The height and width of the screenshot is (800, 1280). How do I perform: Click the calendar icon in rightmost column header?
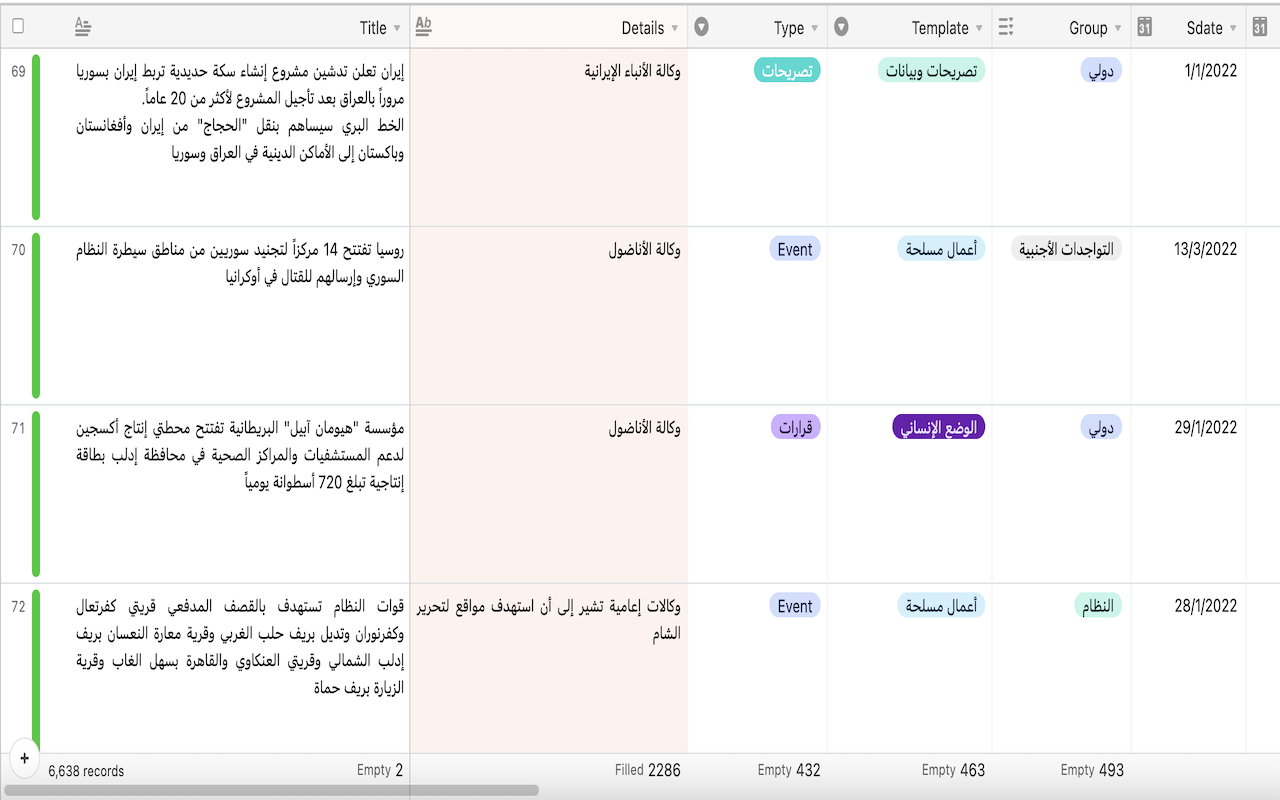coord(1260,28)
